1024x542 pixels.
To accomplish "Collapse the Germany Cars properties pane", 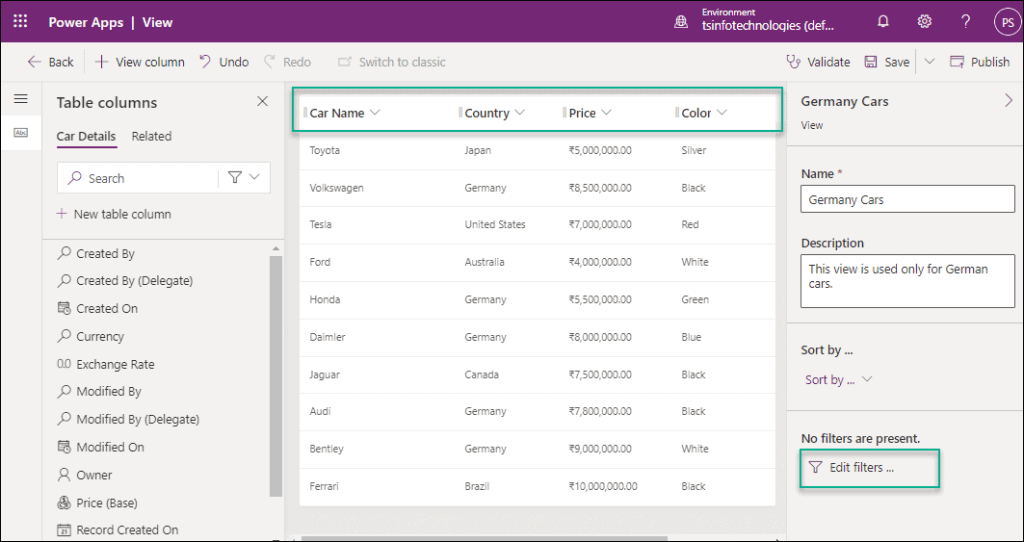I will click(1008, 101).
